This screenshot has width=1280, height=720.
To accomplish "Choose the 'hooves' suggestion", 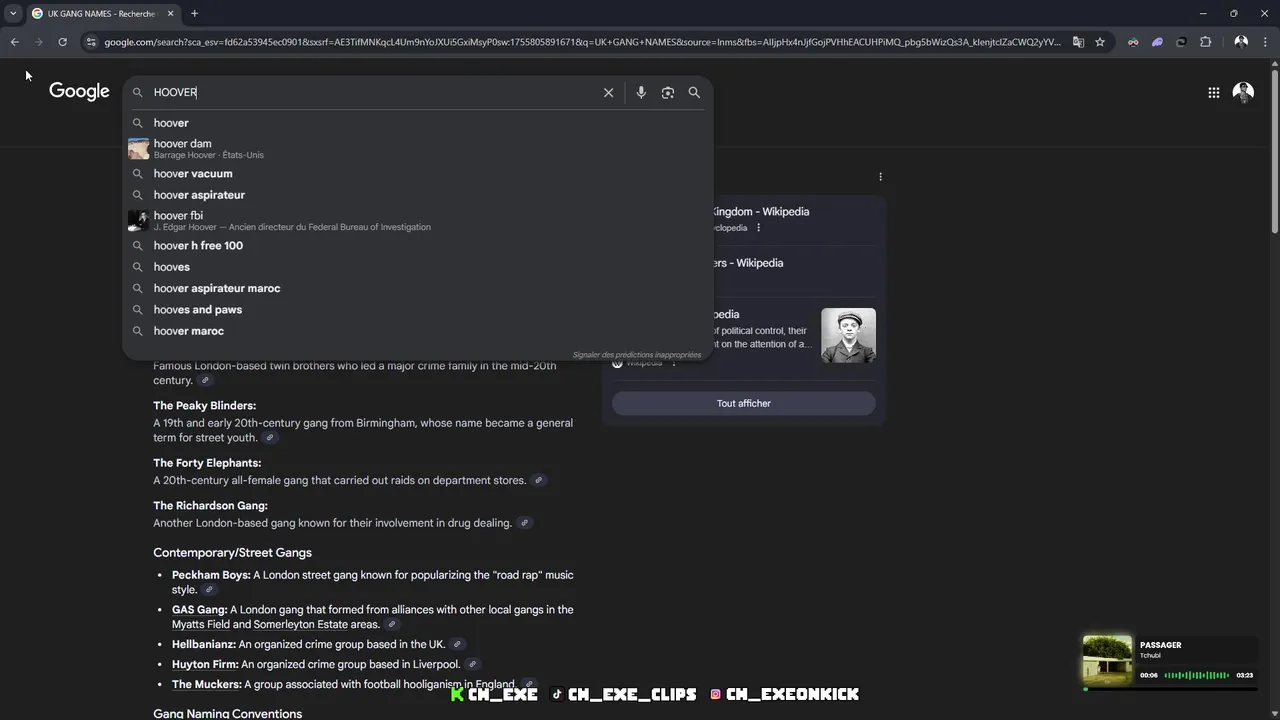I will (418, 267).
